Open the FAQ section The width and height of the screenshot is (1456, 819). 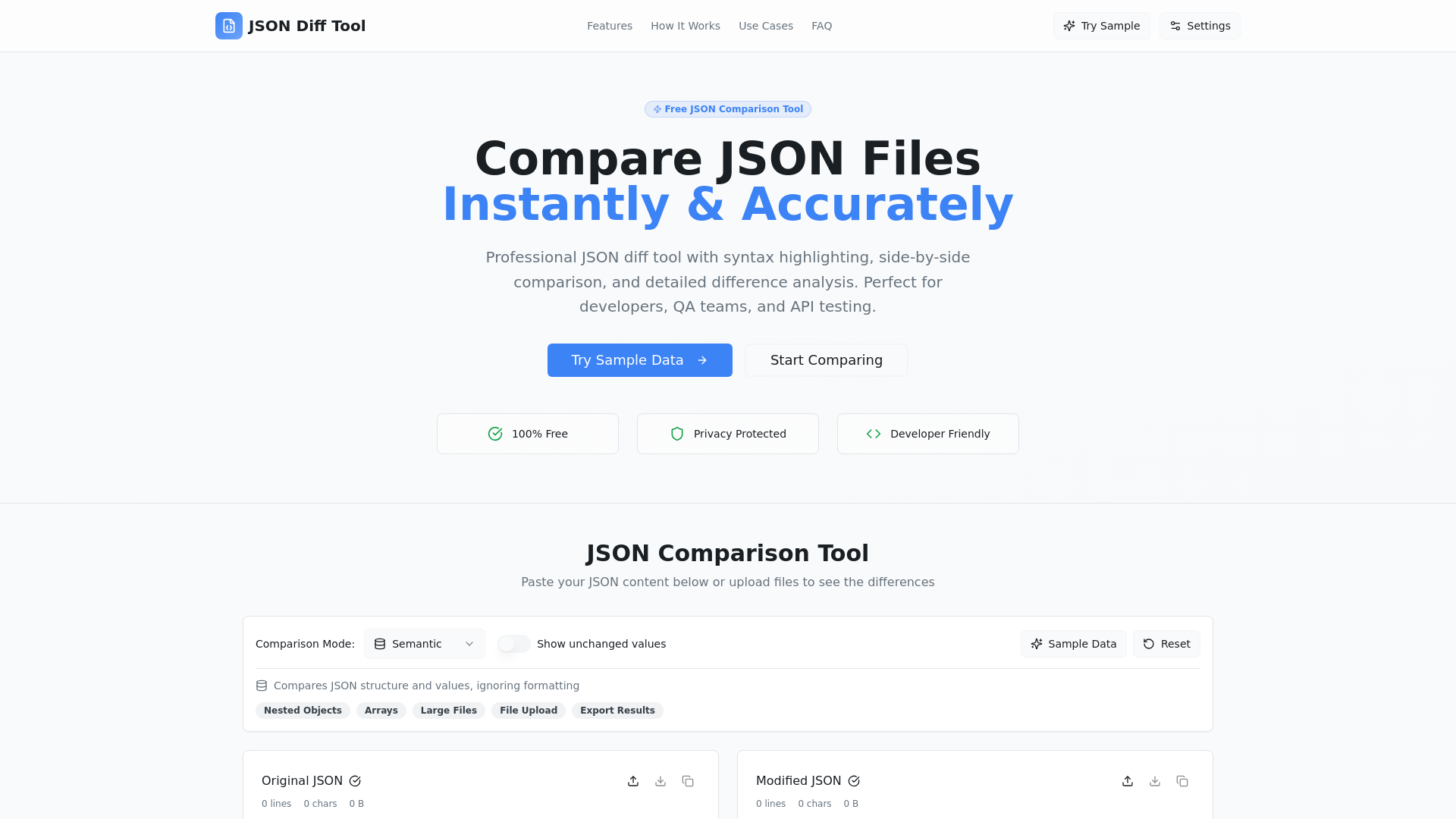coord(821,25)
